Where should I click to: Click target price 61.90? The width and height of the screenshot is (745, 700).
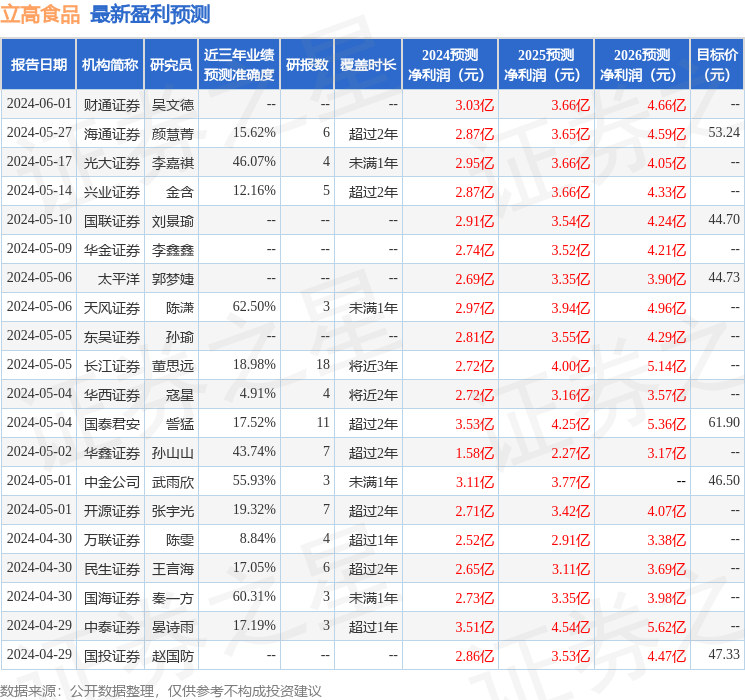724,422
